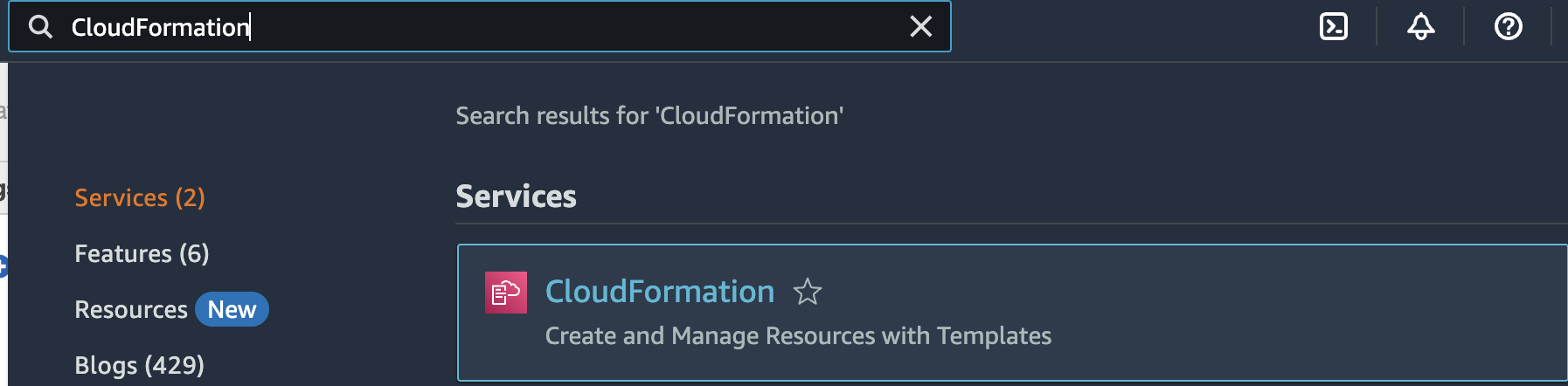Click 'Create and Manage Resources with Templates' description
The width and height of the screenshot is (1568, 386).
(x=798, y=336)
